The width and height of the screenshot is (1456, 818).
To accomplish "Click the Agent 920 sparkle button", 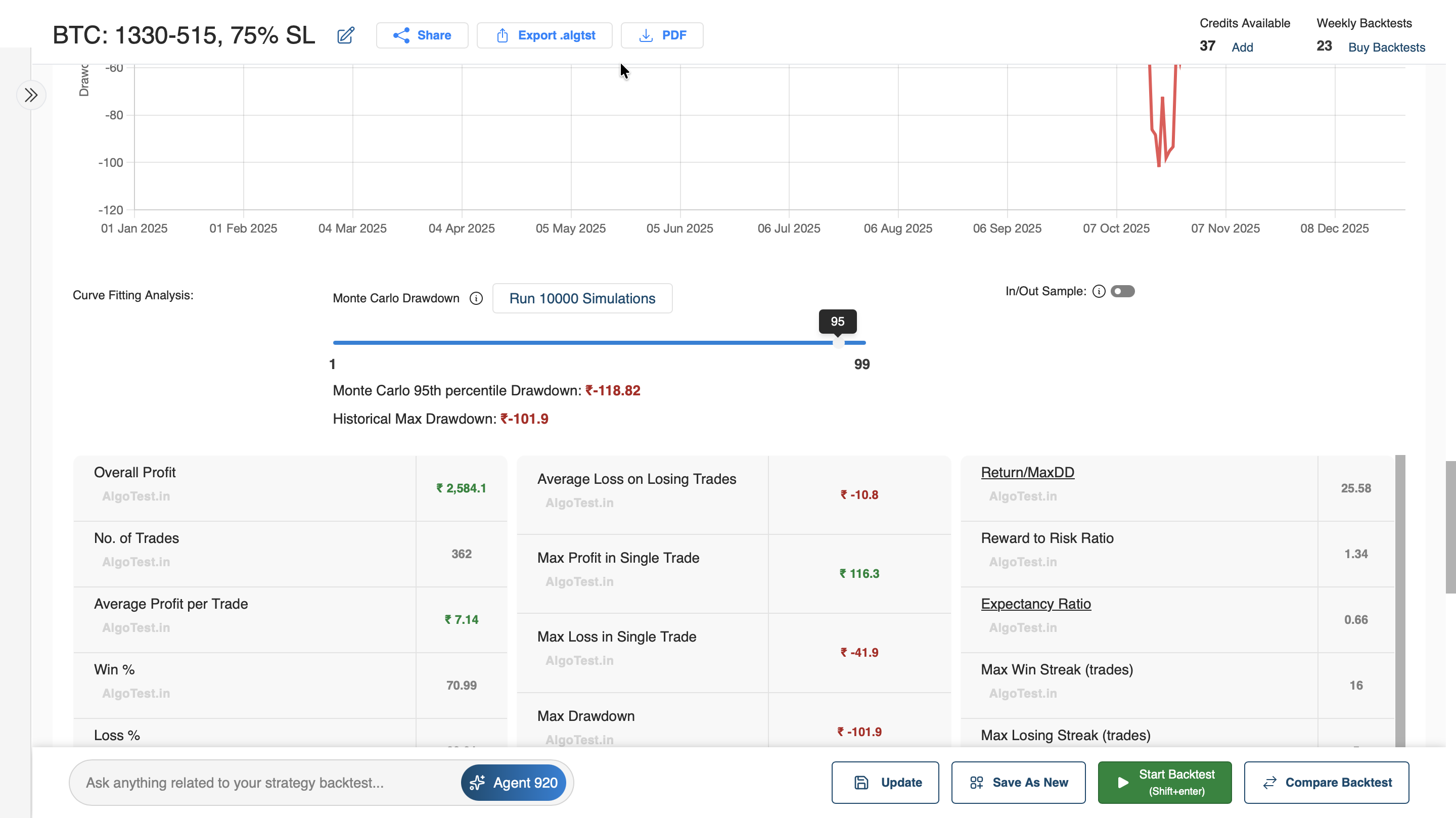I will click(x=513, y=783).
